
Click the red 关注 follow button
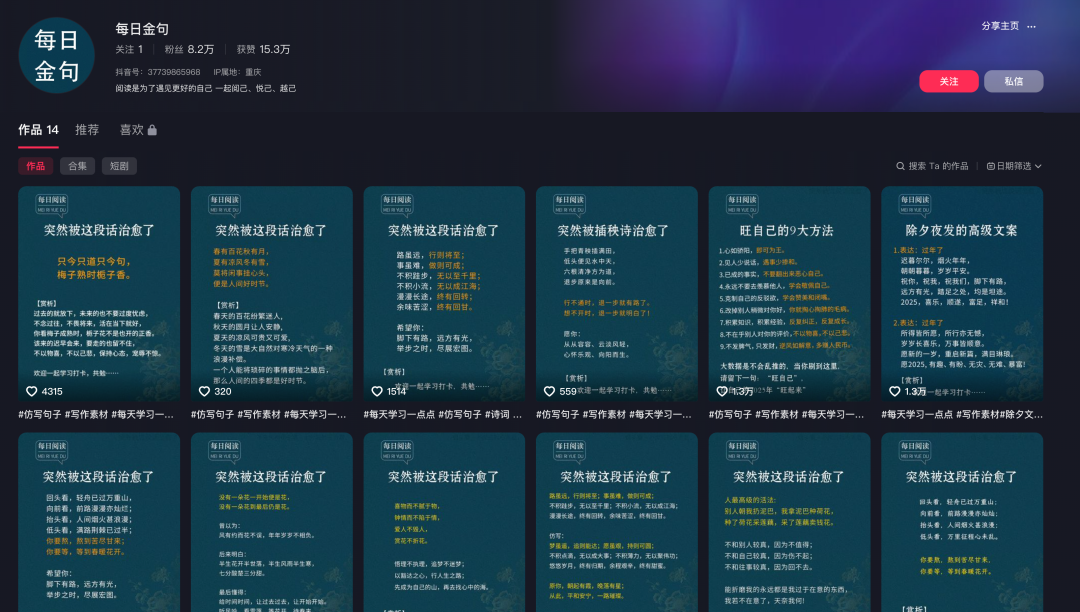click(948, 82)
